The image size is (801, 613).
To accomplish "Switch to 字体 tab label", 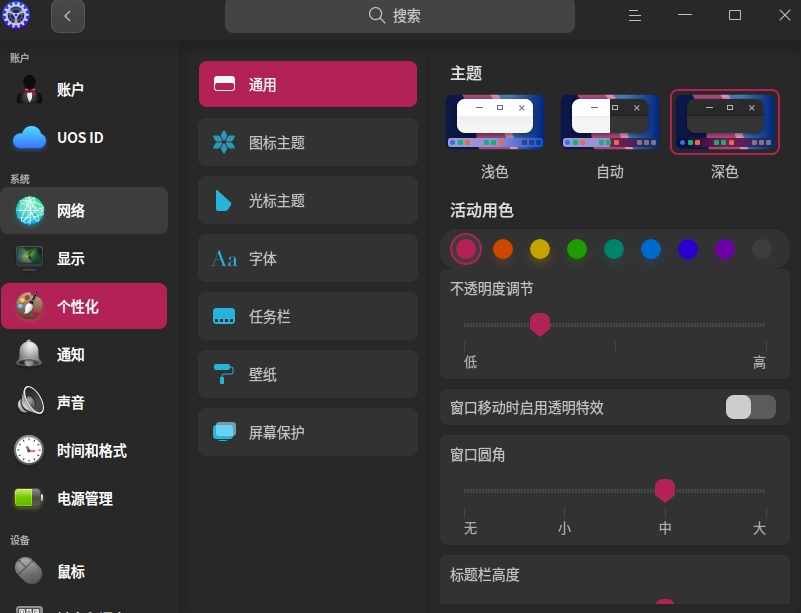I will coord(263,258).
